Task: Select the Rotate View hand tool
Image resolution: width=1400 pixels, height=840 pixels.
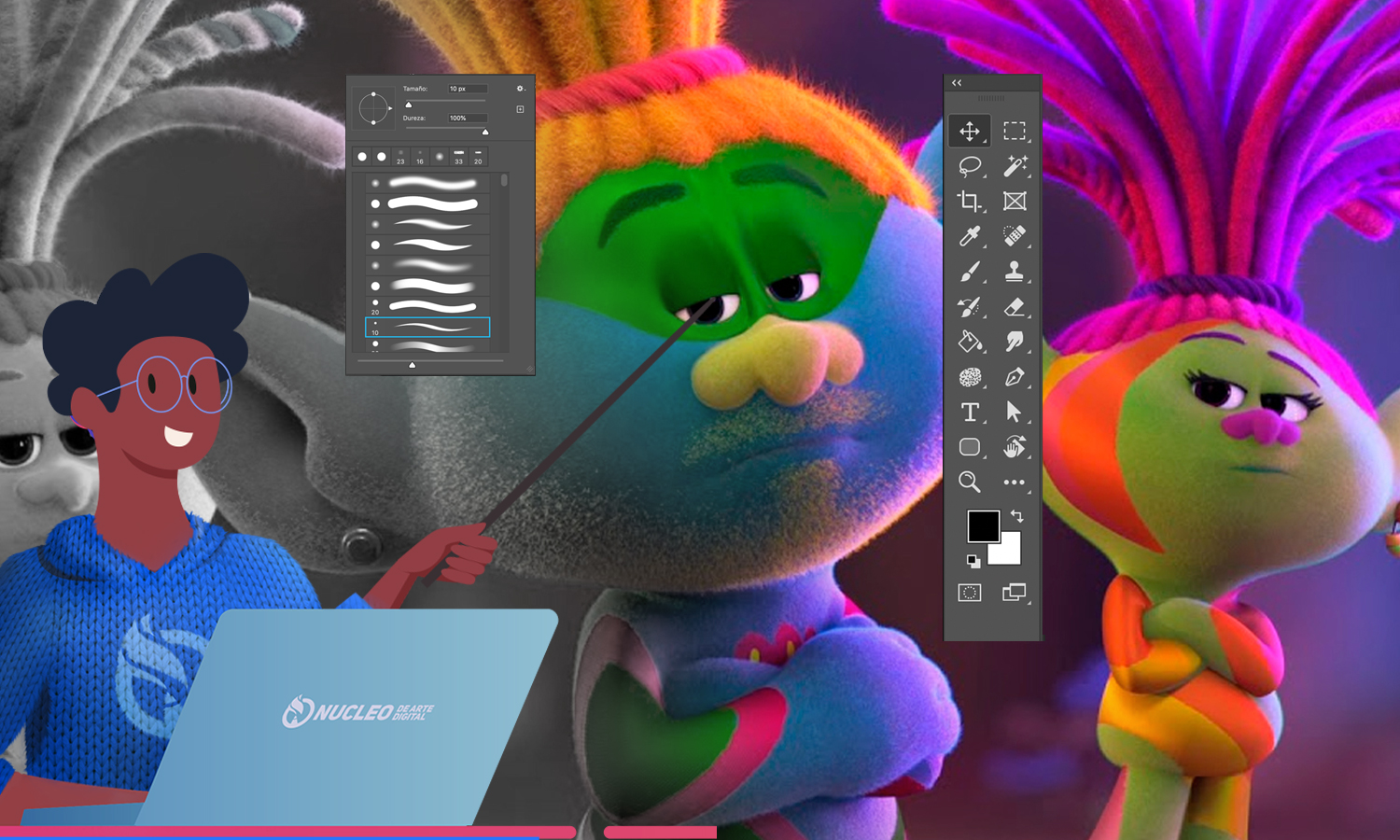Action: click(x=1015, y=447)
